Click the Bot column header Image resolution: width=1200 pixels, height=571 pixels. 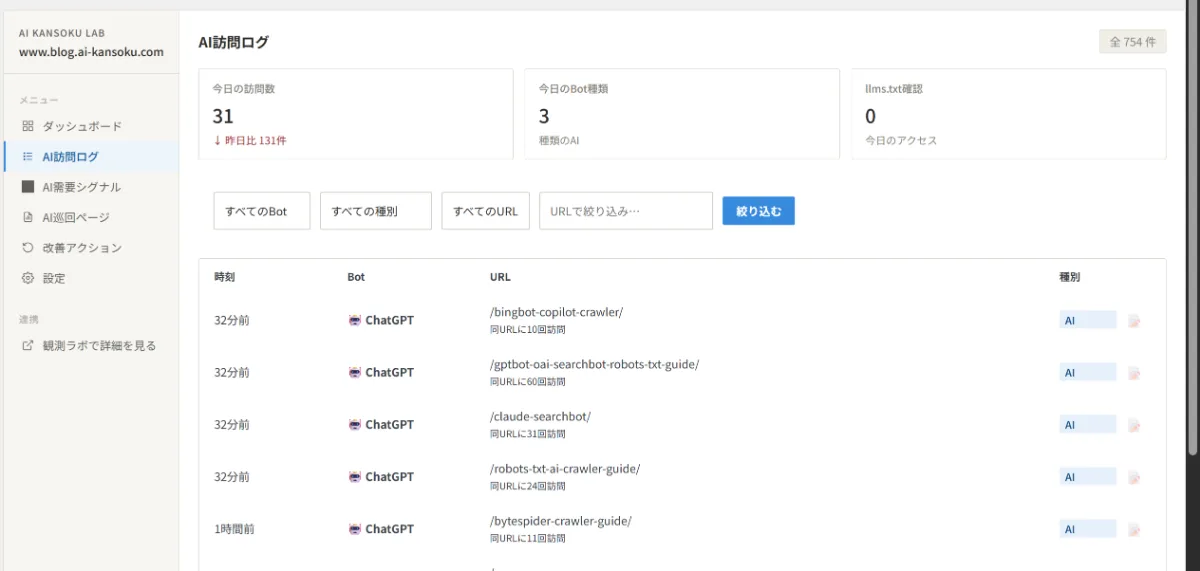pyautogui.click(x=356, y=276)
